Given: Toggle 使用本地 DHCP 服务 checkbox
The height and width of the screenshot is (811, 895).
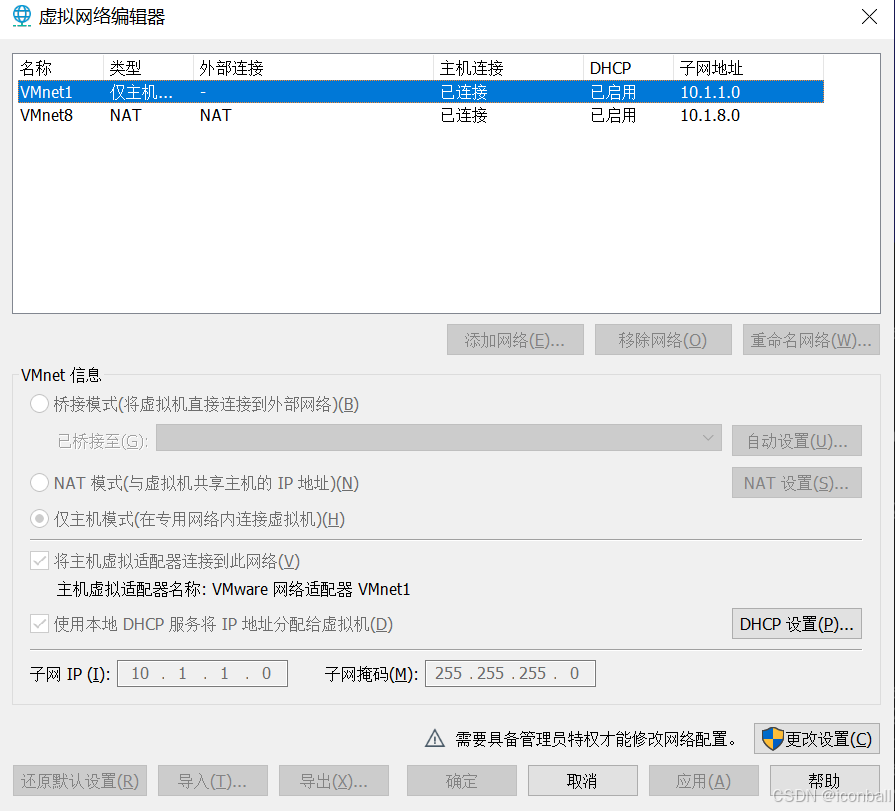Looking at the screenshot, I should 39,623.
